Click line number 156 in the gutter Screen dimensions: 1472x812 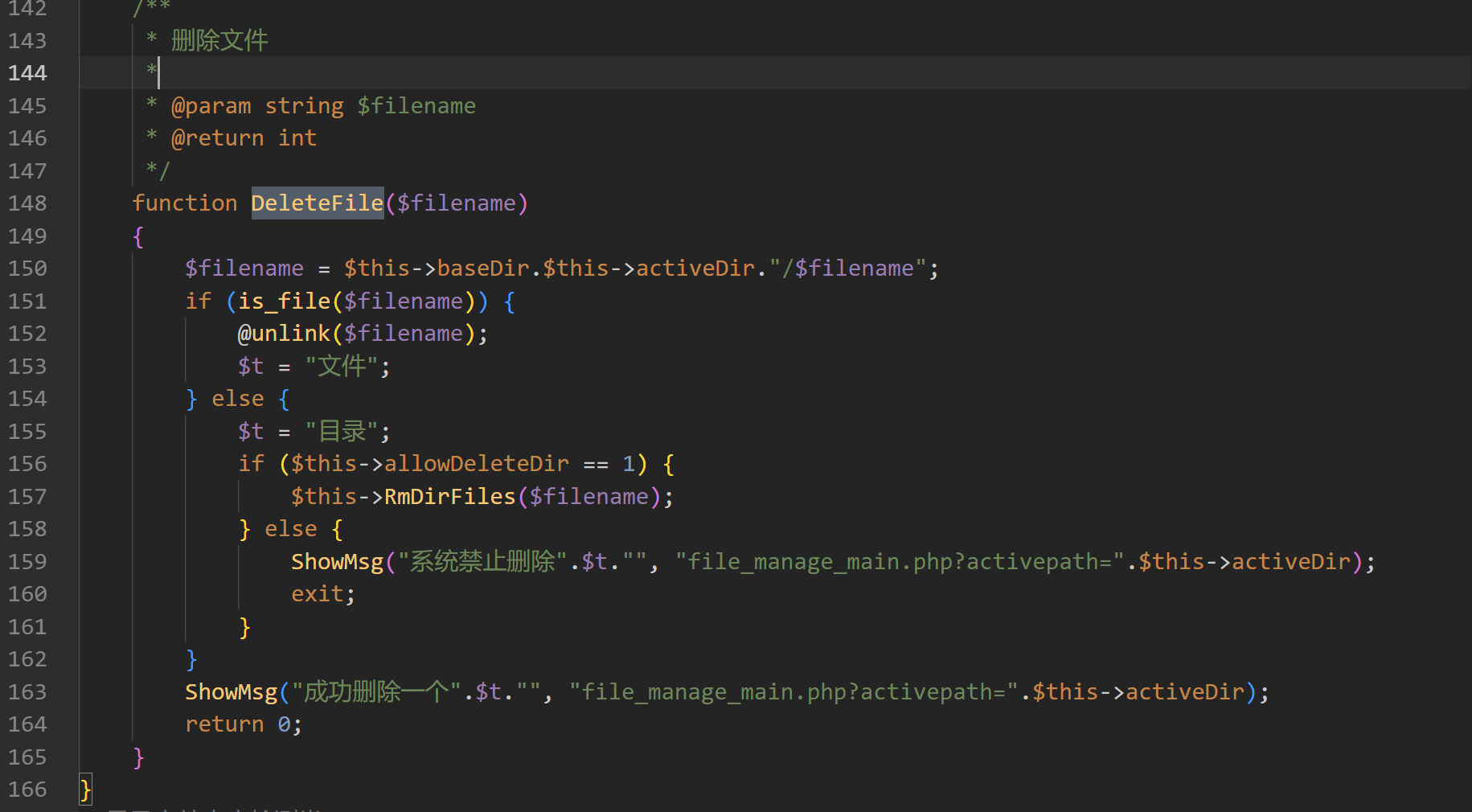[27, 464]
